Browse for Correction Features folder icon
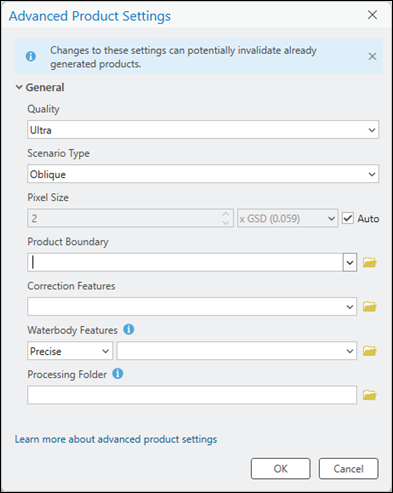This screenshot has width=393, height=493. (x=369, y=307)
